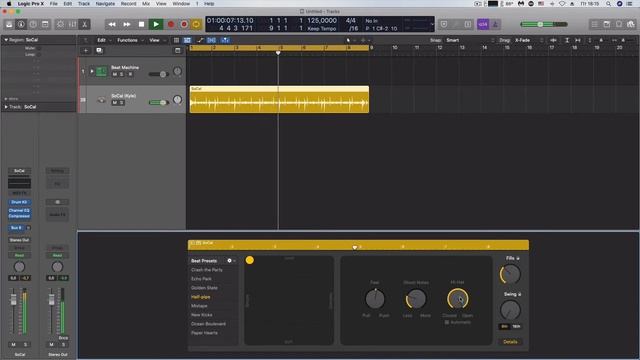Viewport: 640px width, 360px height.
Task: Select the Crash the Party beat preset
Action: click(x=207, y=270)
